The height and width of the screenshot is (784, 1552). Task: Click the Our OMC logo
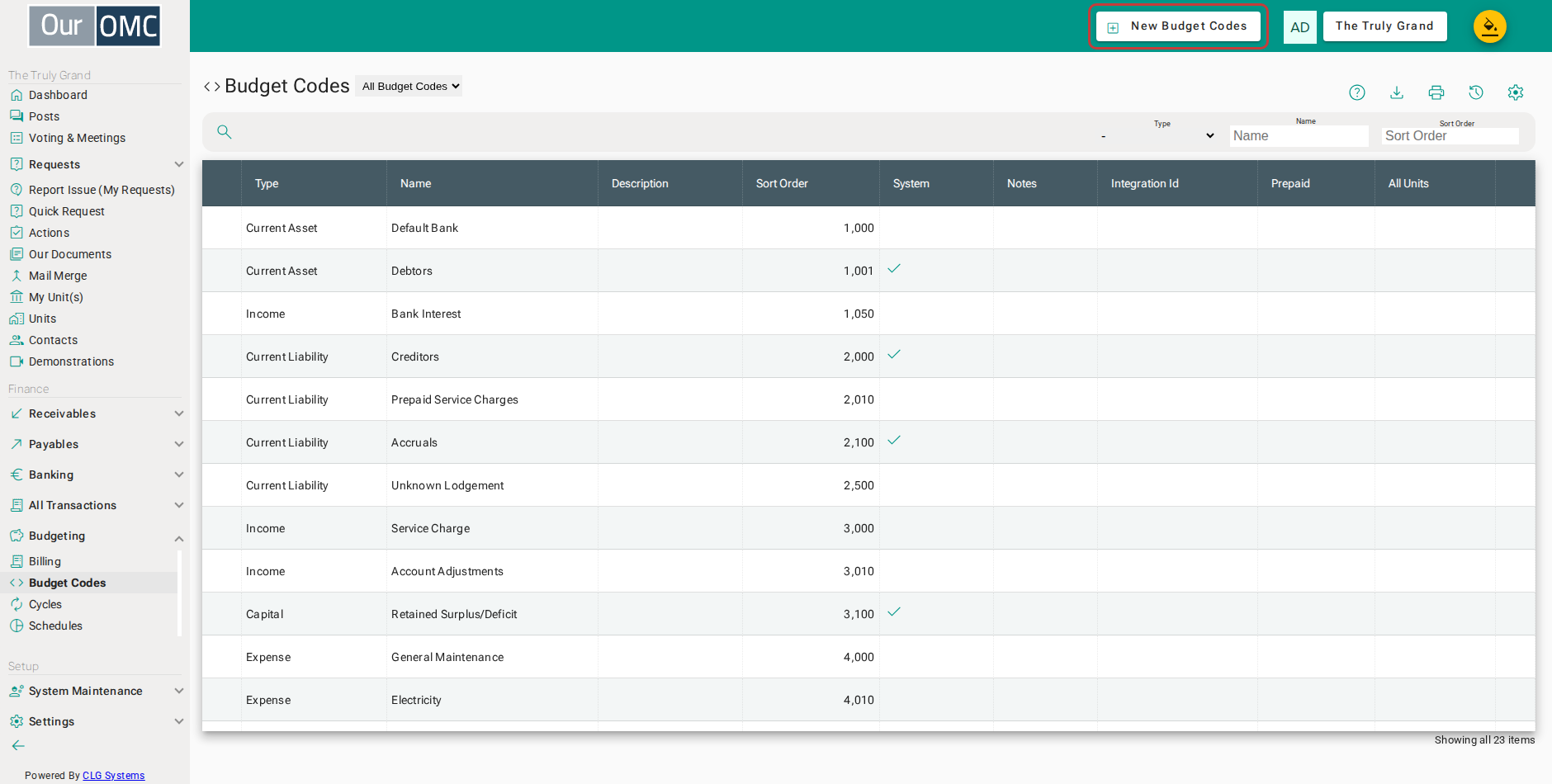pos(95,26)
